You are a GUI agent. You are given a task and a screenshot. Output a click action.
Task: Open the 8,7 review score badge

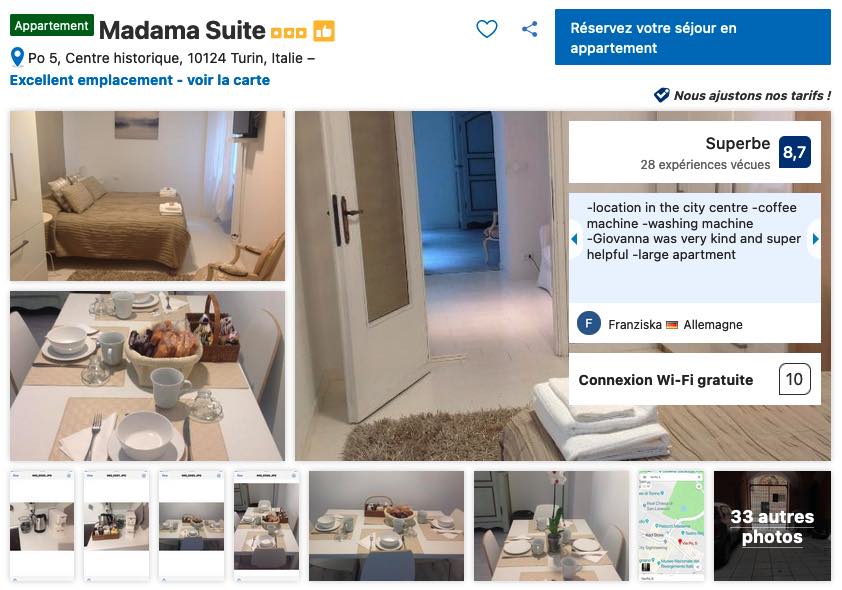[x=794, y=152]
